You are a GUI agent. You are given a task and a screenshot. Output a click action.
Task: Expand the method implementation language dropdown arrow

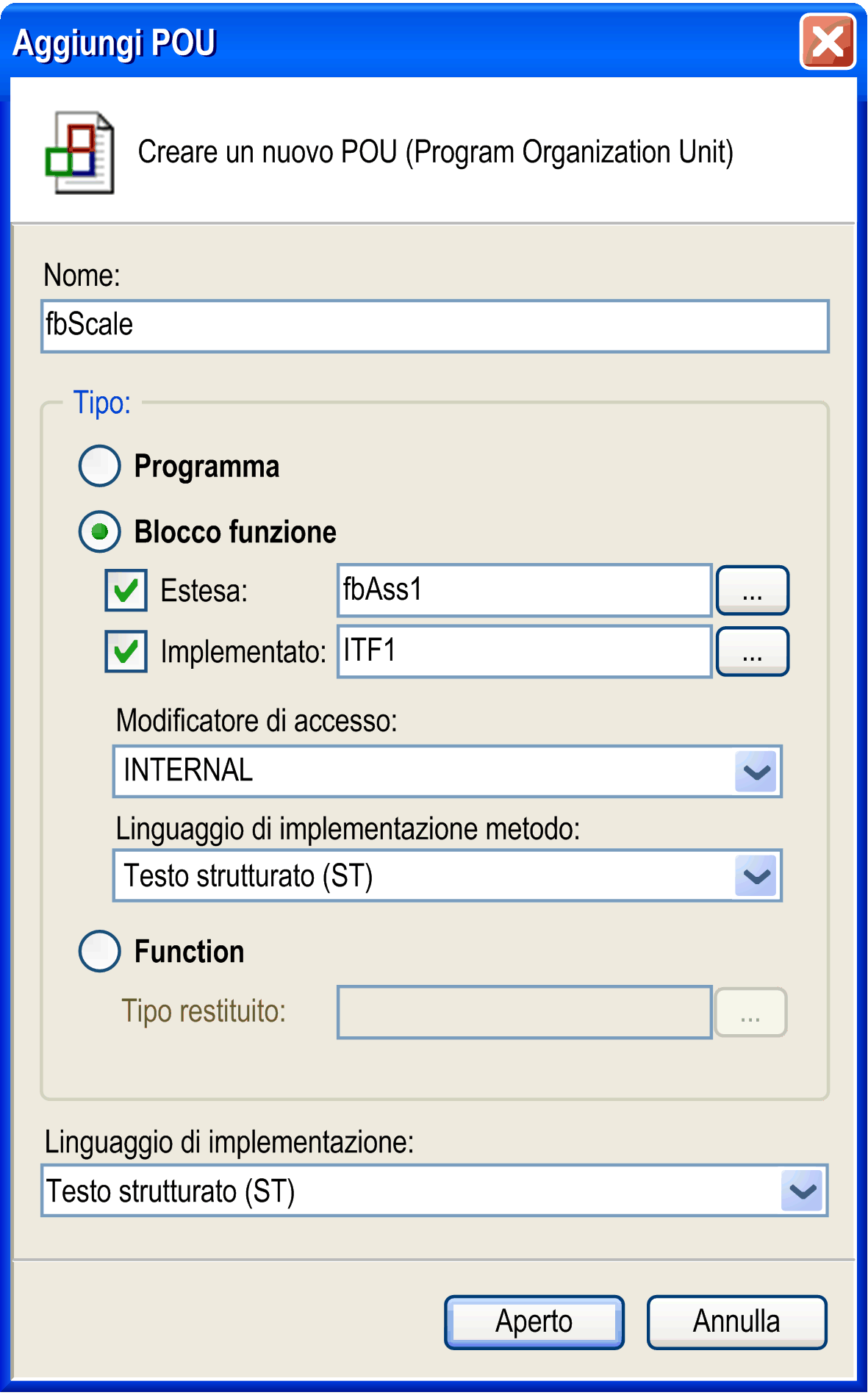coord(756,875)
